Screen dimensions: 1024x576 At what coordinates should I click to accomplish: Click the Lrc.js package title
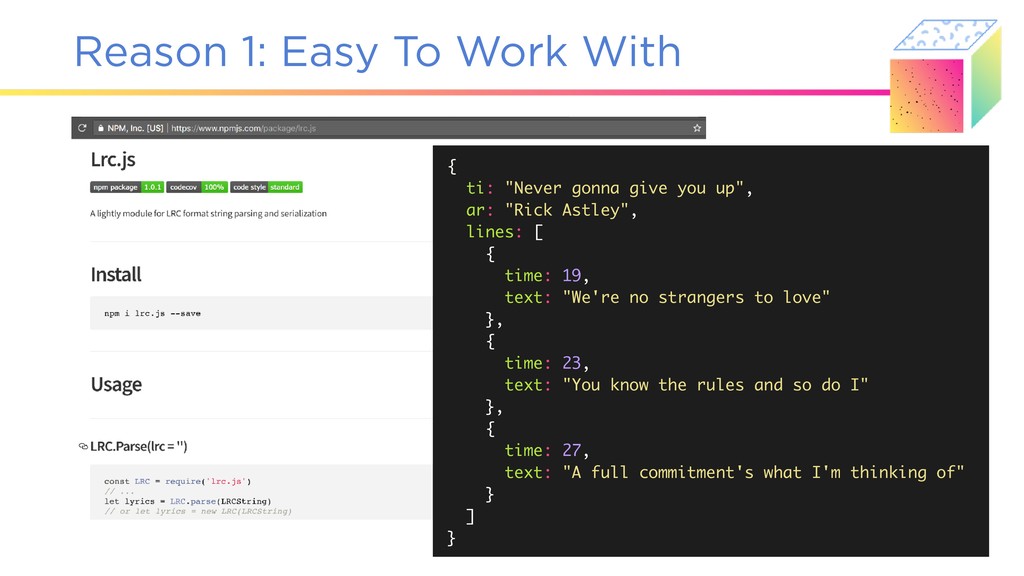click(x=113, y=160)
